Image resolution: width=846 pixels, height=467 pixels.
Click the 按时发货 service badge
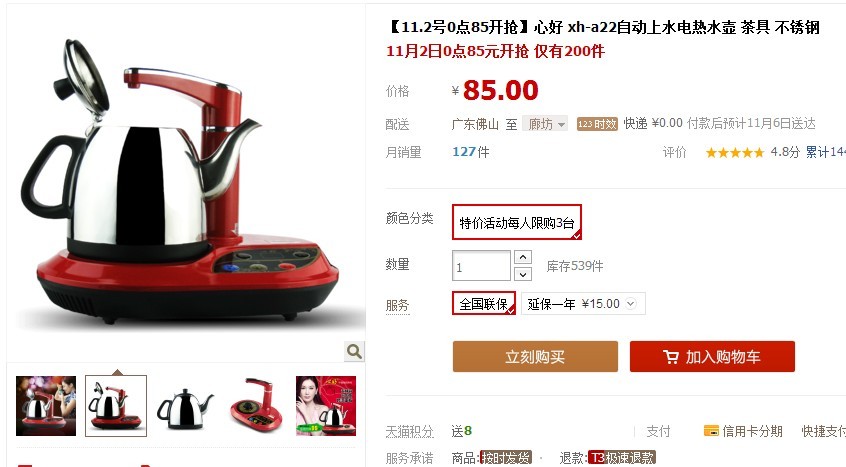506,458
